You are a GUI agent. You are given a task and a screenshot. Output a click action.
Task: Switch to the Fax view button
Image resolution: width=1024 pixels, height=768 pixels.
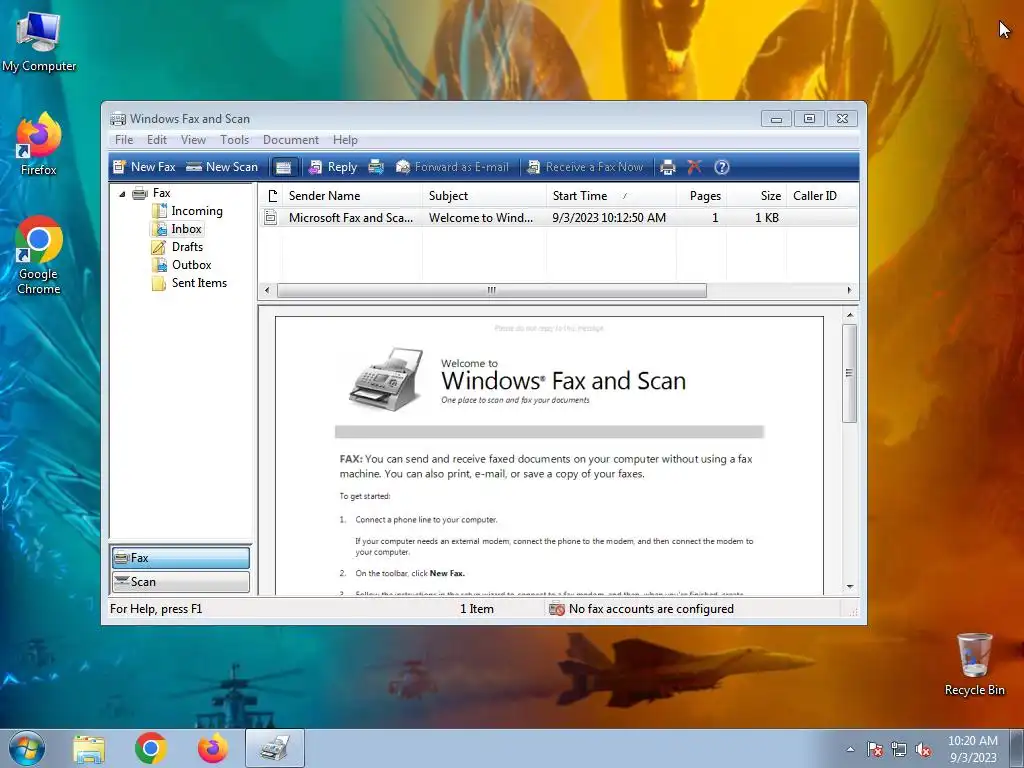click(181, 558)
